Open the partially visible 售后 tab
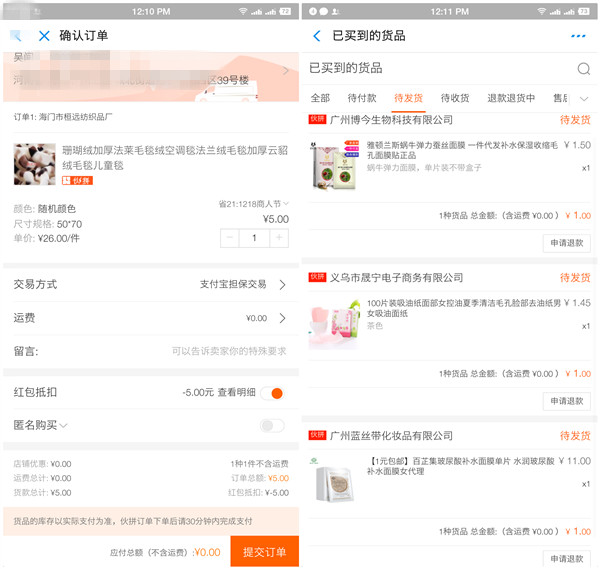 tap(561, 98)
